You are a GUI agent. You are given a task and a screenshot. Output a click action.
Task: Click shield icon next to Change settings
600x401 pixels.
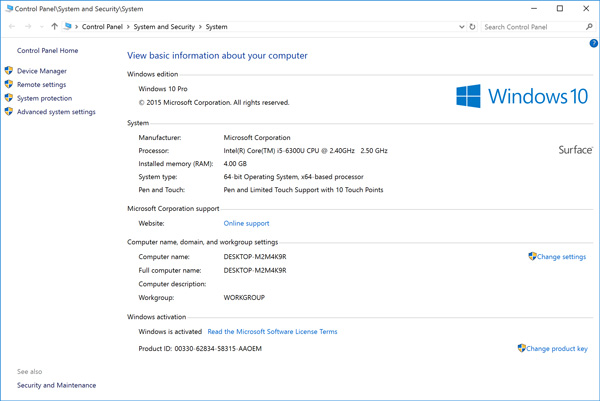[x=532, y=256]
